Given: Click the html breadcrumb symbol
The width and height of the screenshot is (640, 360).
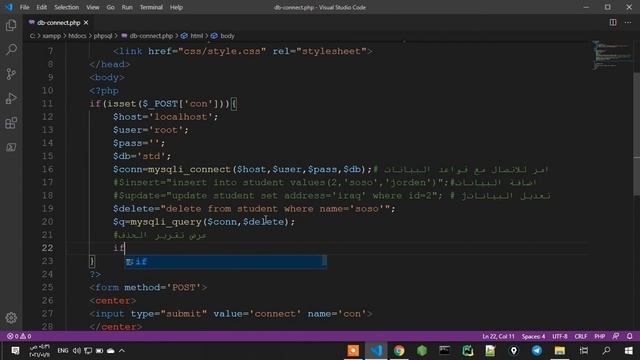Looking at the screenshot, I should (192, 36).
